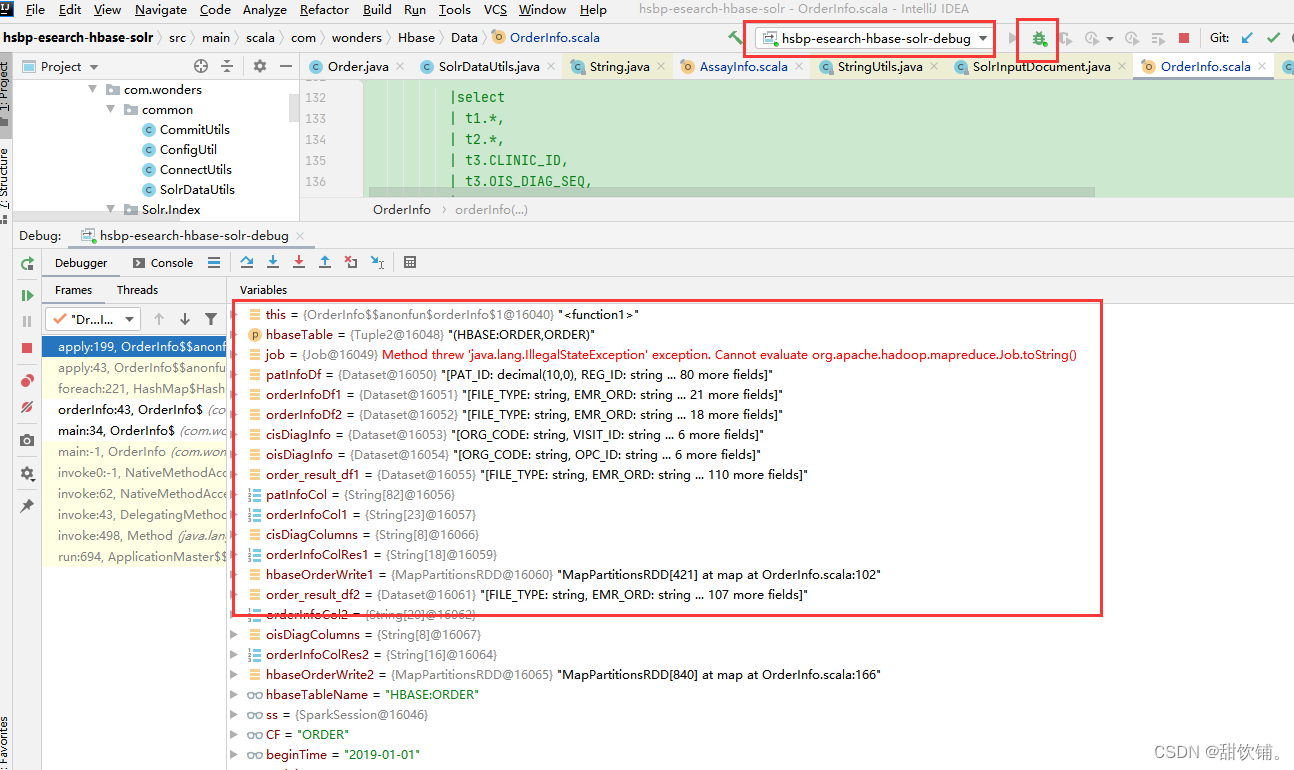Open the Console tab in Debug panel
The height and width of the screenshot is (770, 1294).
162,263
